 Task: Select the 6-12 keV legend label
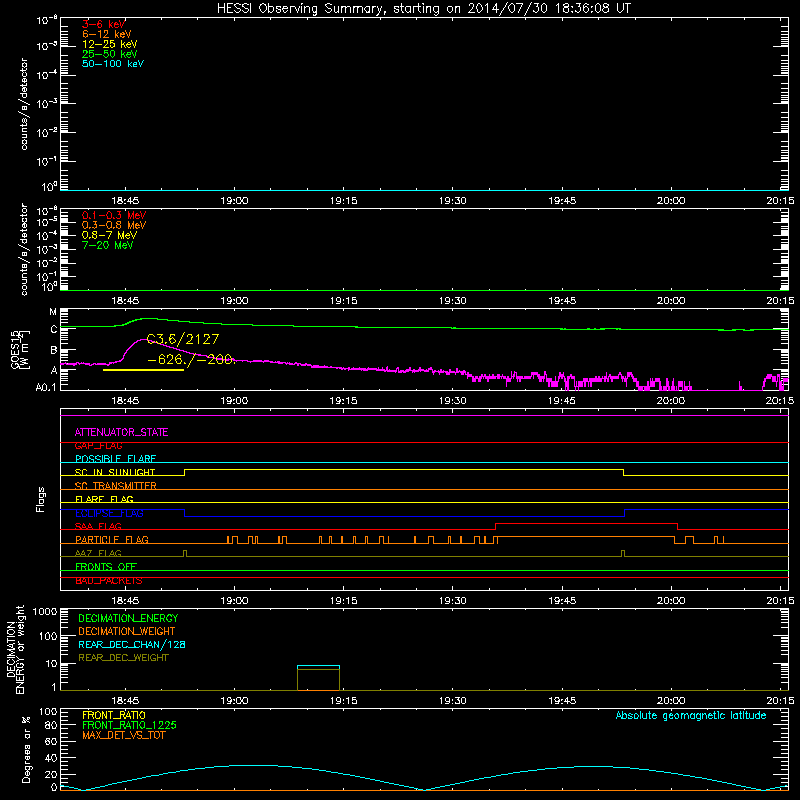pyautogui.click(x=107, y=34)
